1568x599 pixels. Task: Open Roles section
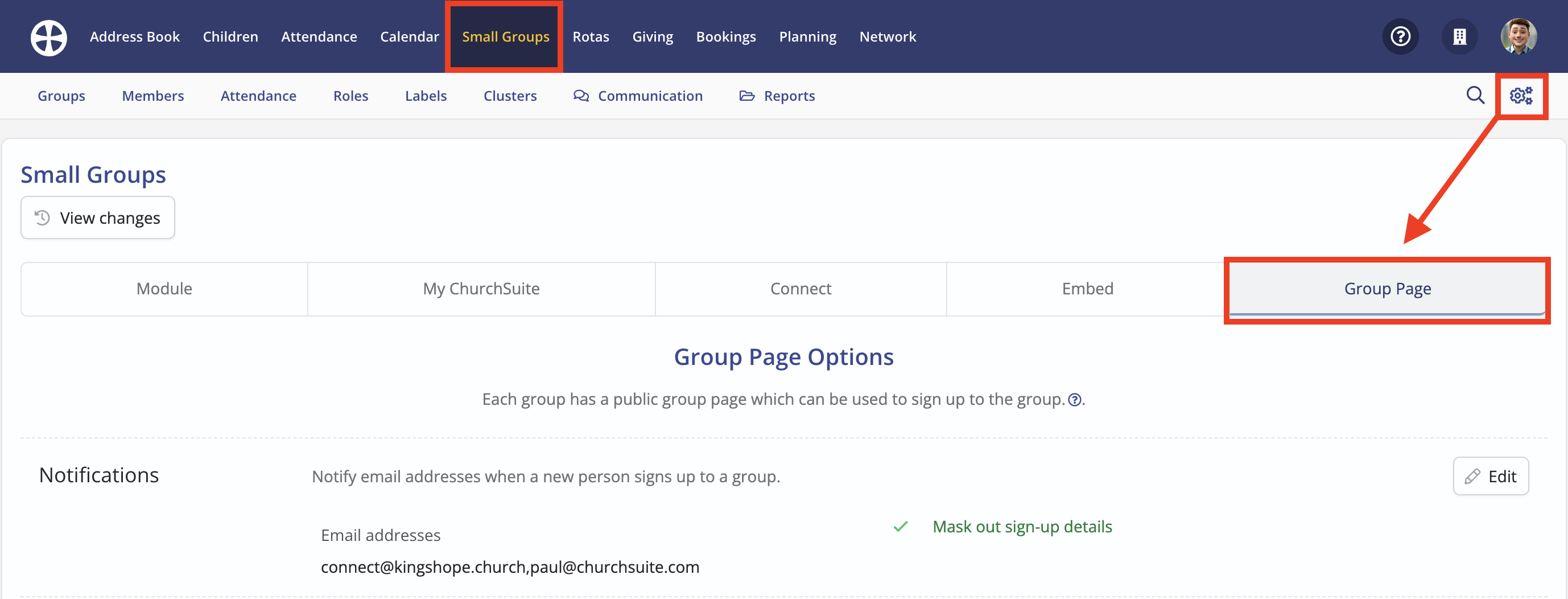click(350, 96)
